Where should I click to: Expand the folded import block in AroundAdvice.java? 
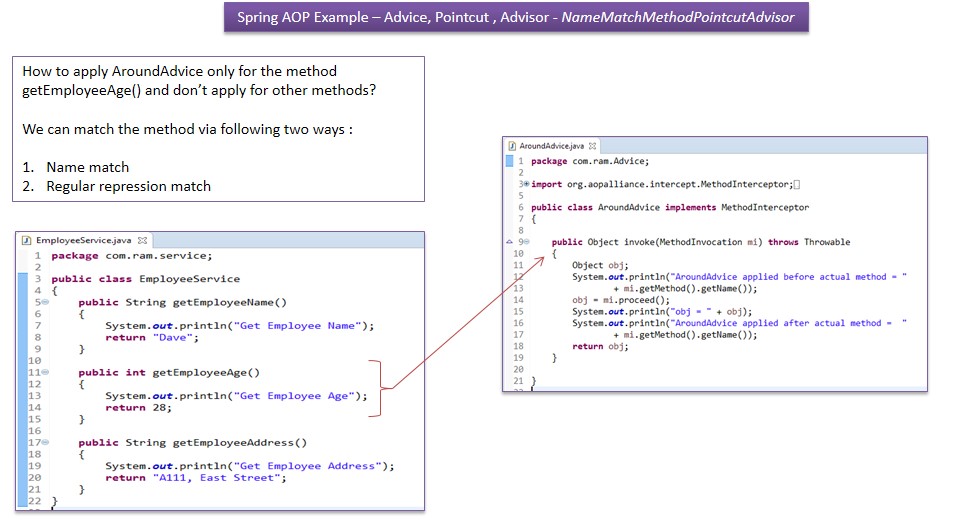point(526,184)
